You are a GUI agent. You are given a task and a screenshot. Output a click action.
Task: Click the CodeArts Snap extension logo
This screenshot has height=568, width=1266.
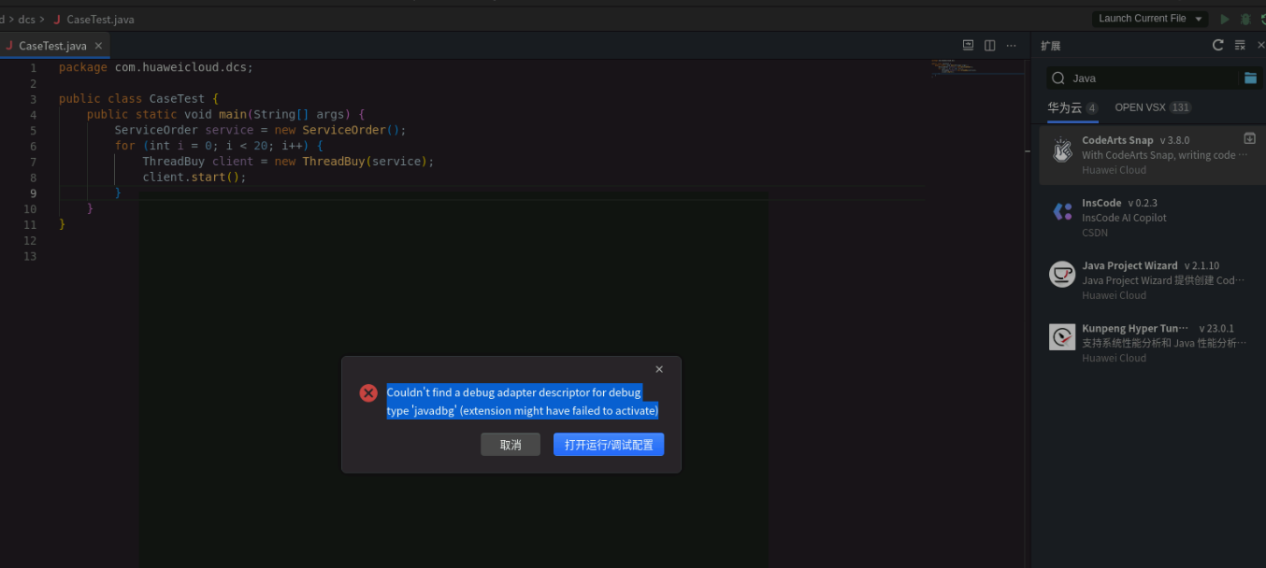pos(1062,151)
